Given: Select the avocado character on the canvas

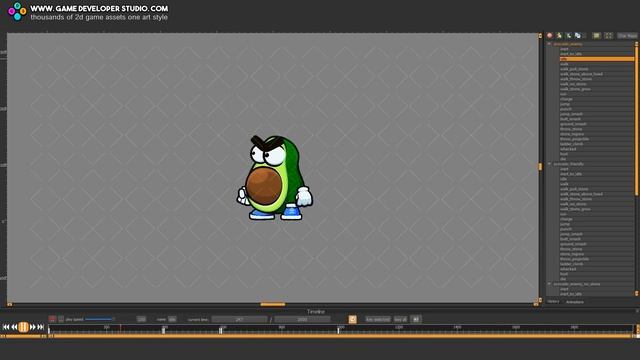Looking at the screenshot, I should [x=275, y=178].
